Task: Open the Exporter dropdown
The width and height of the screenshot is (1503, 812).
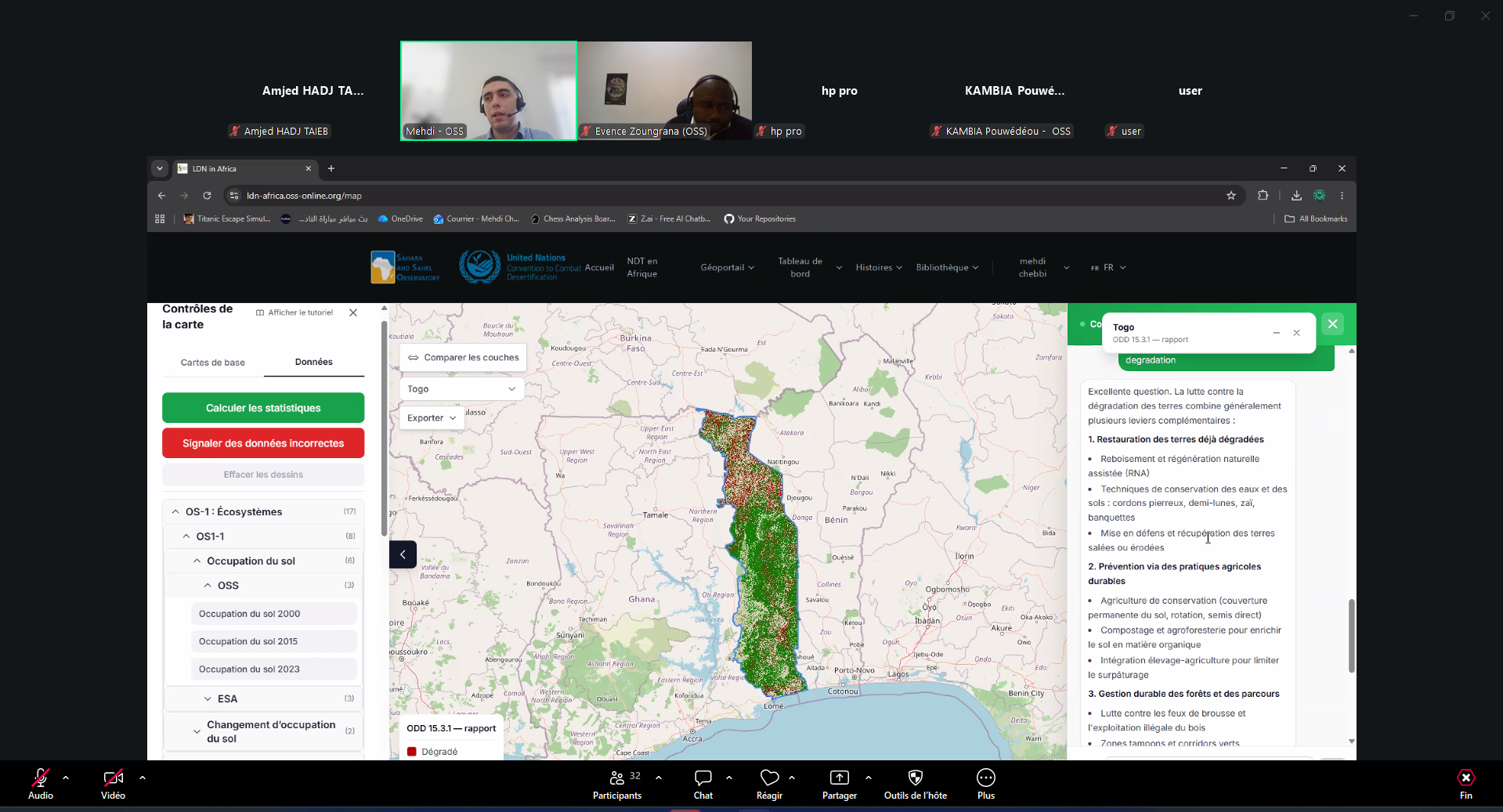Action: click(x=432, y=418)
